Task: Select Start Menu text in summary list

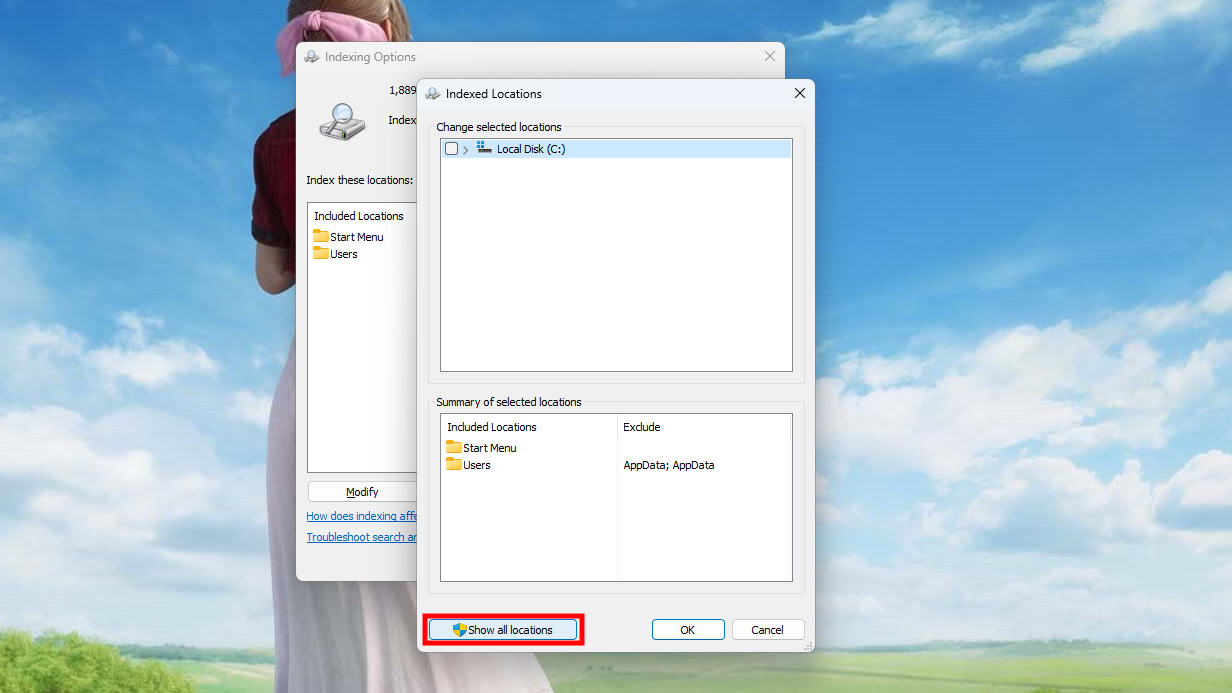Action: coord(490,448)
